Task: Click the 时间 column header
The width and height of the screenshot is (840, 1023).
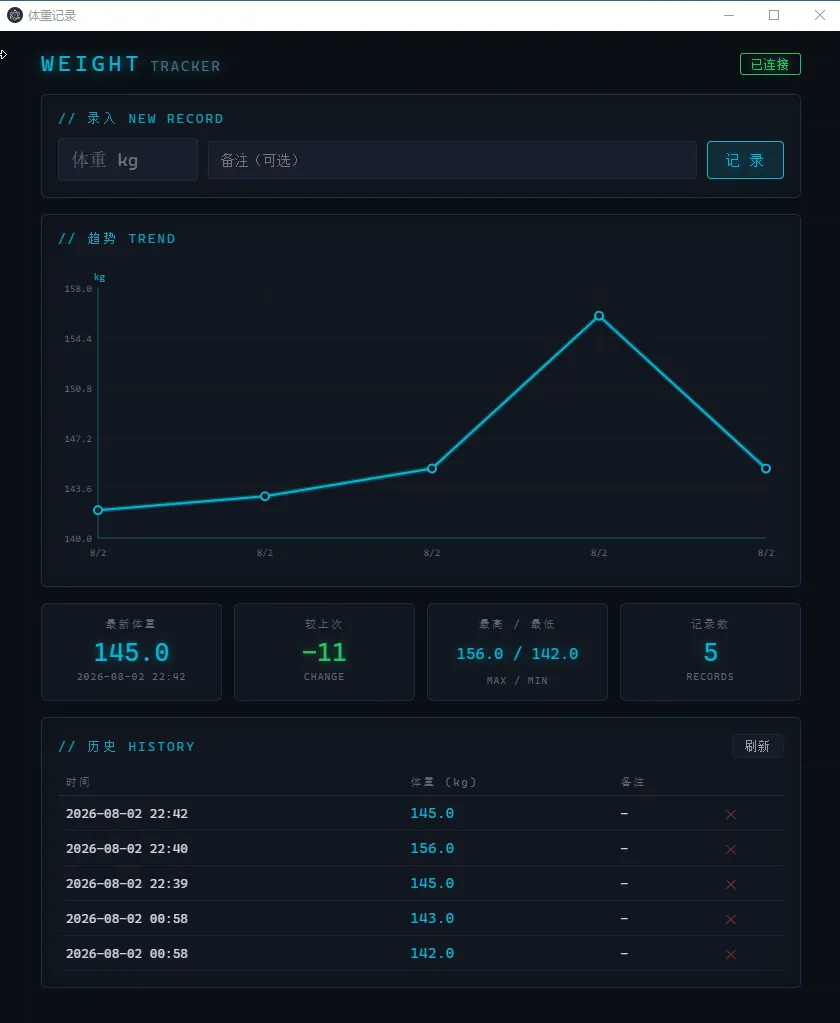Action: pyautogui.click(x=78, y=782)
